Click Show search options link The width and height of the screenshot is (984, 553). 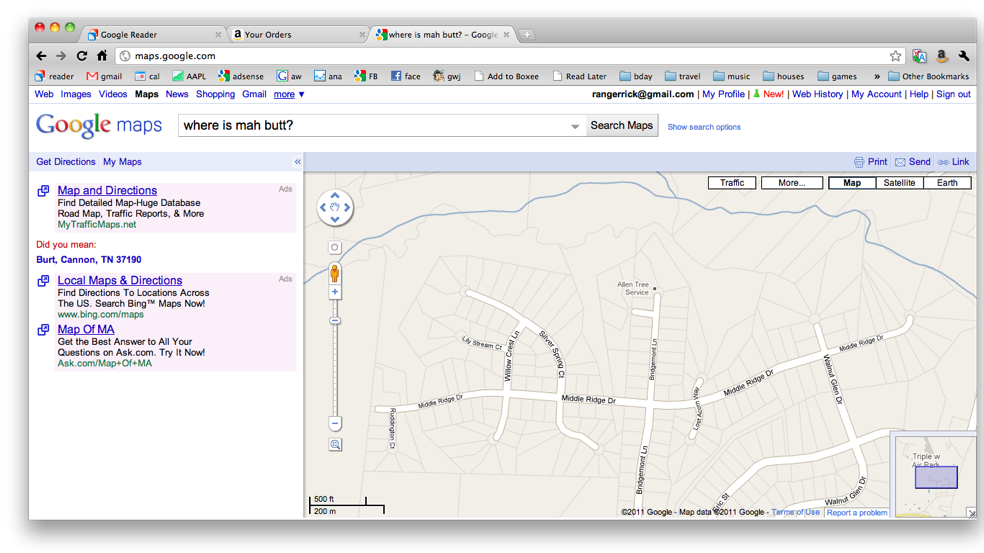(x=704, y=127)
